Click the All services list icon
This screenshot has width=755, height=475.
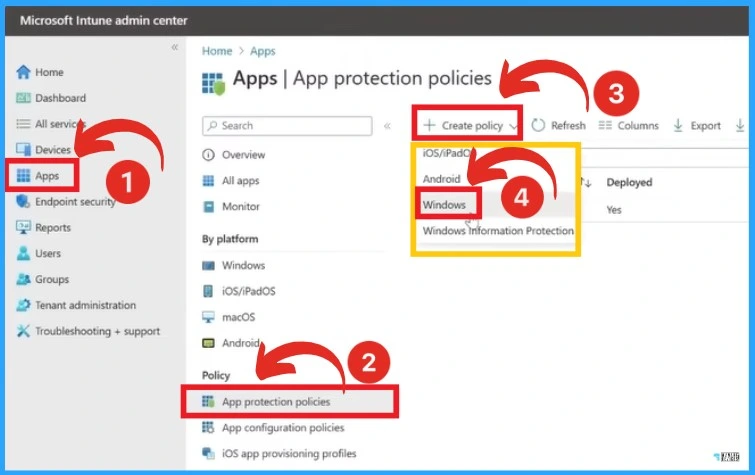tap(23, 124)
